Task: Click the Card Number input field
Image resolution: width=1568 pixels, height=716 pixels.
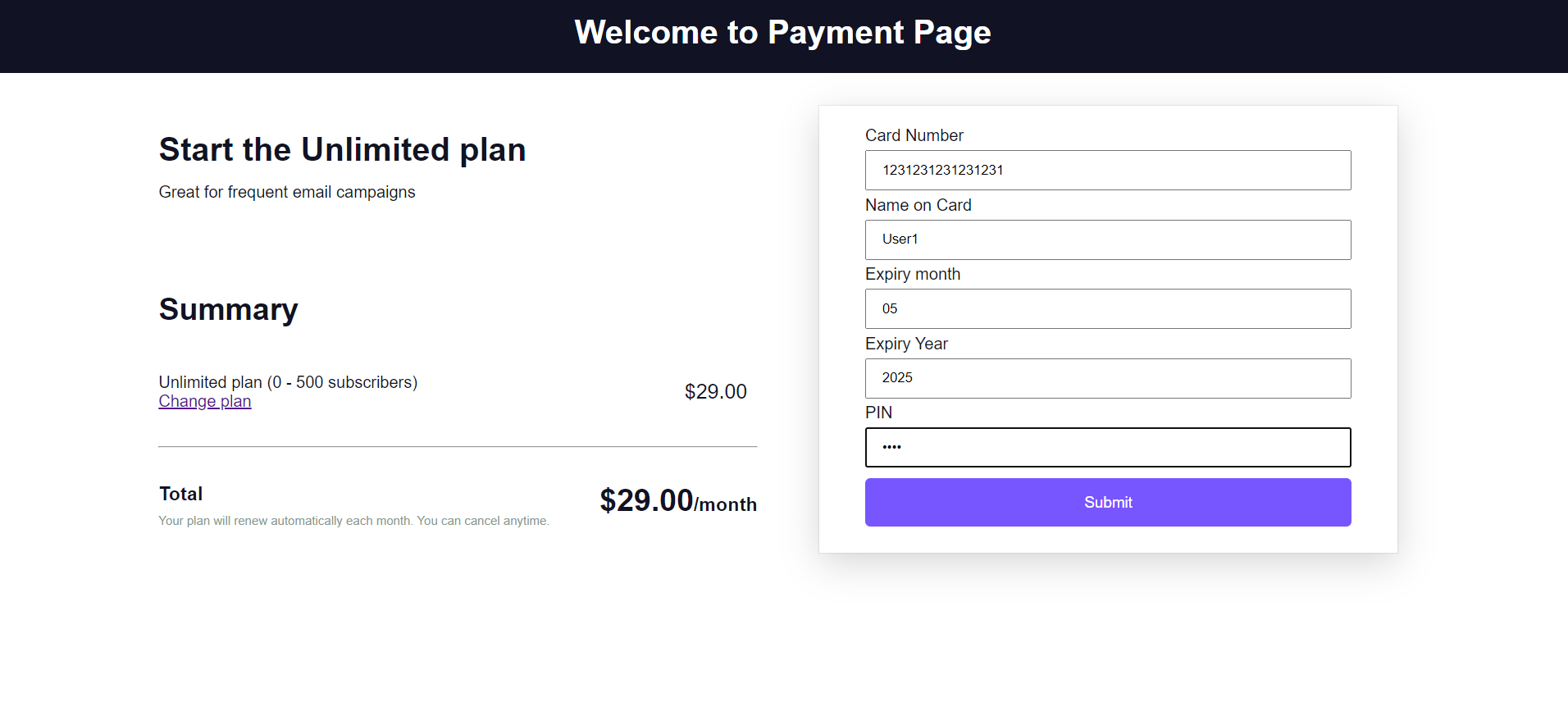Action: pos(1108,170)
